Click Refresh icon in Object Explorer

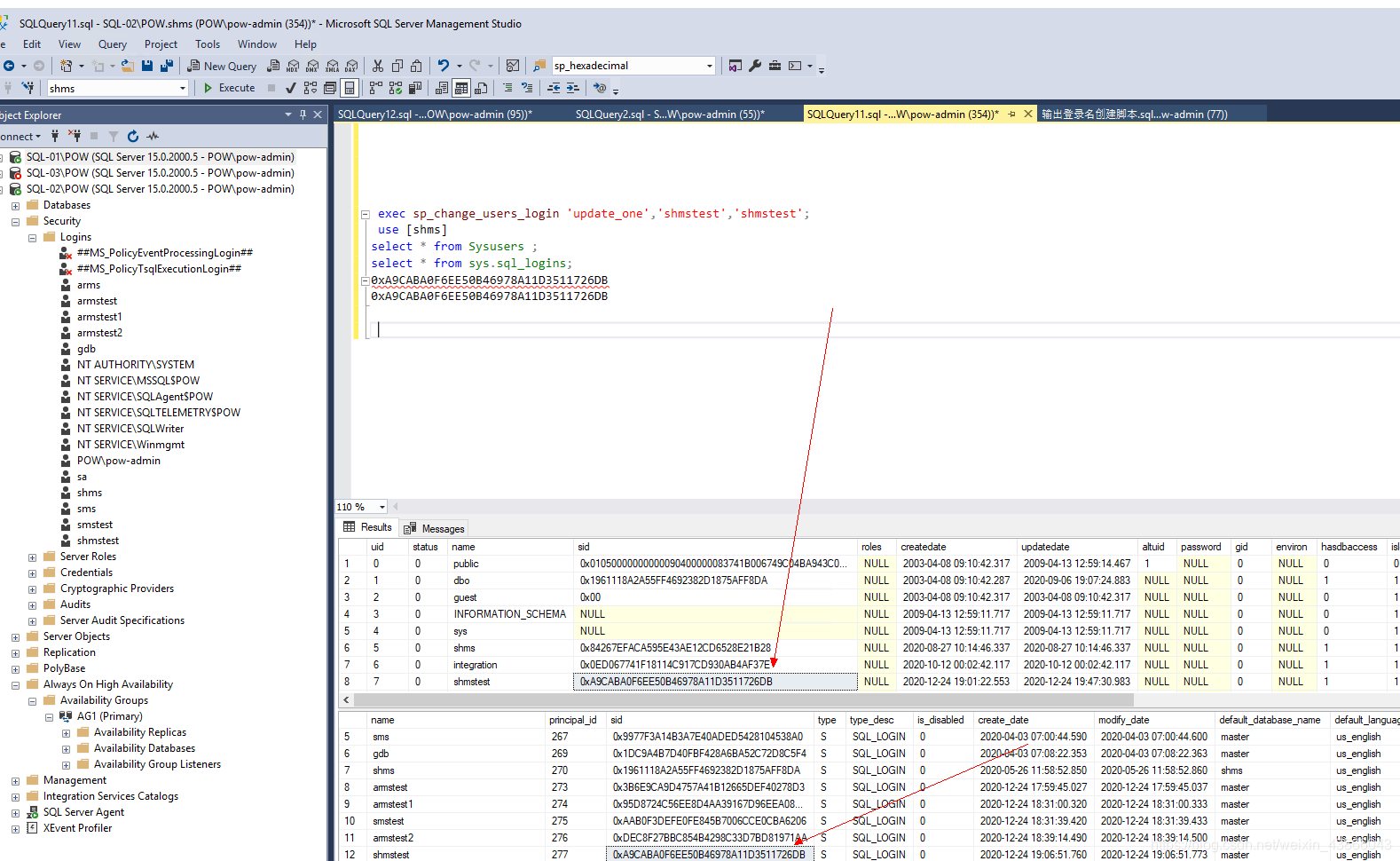(x=133, y=136)
